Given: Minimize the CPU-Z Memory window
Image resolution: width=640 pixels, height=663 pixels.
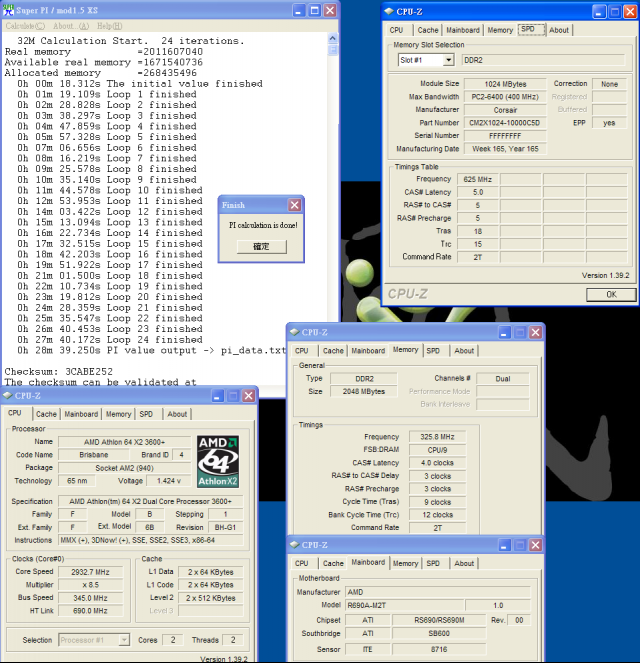Looking at the screenshot, I should pos(504,333).
